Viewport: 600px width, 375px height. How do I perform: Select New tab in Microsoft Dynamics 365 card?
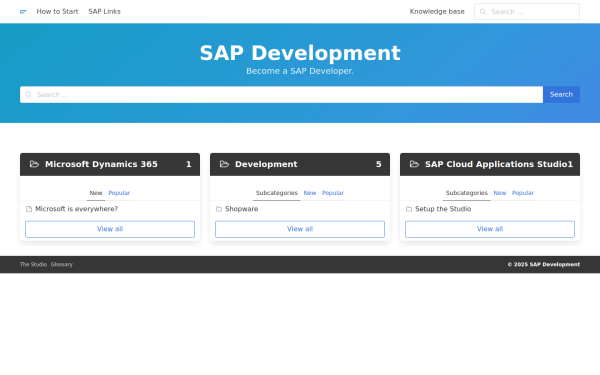pos(96,193)
